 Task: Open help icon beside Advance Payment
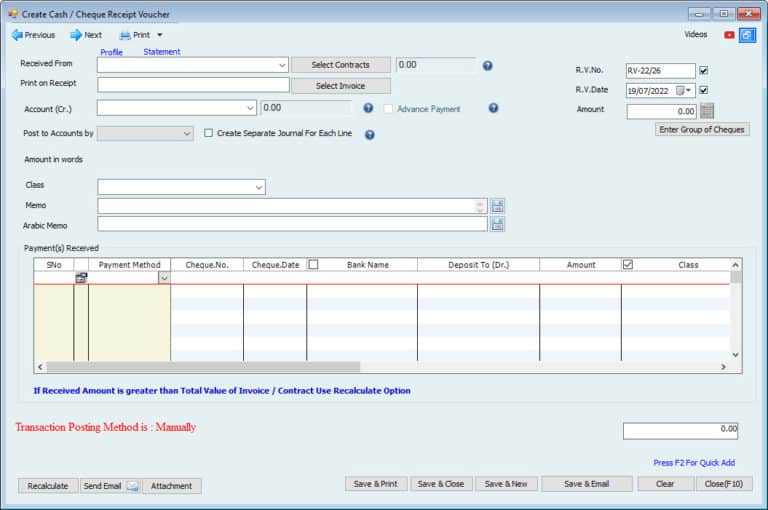493,108
